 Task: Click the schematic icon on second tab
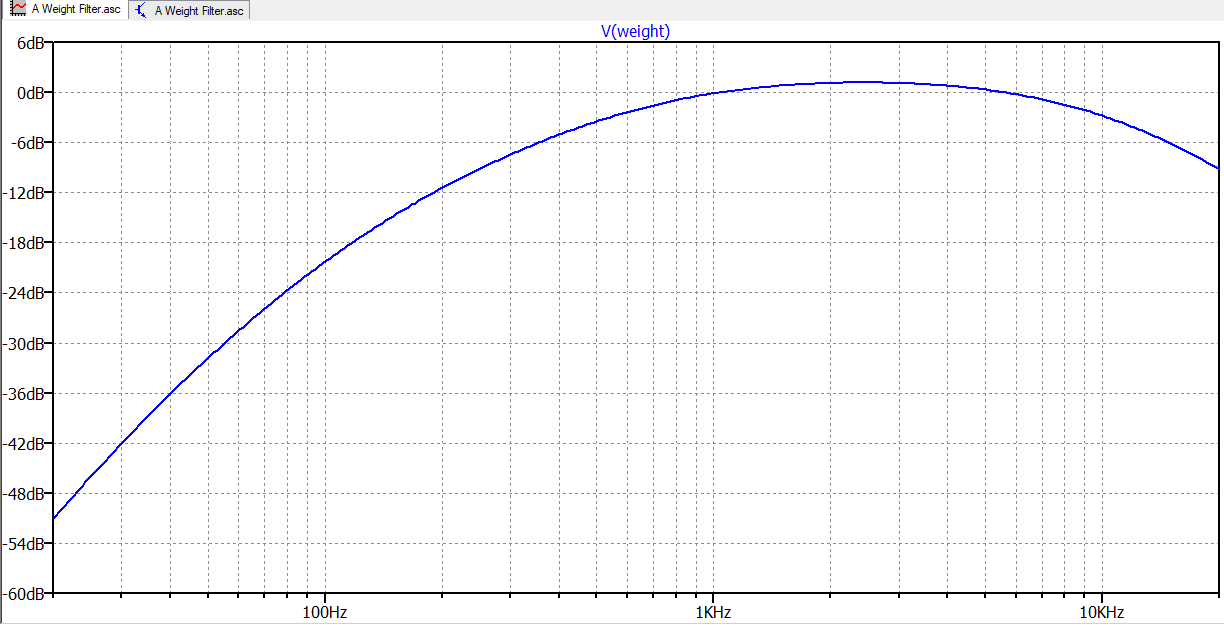141,10
